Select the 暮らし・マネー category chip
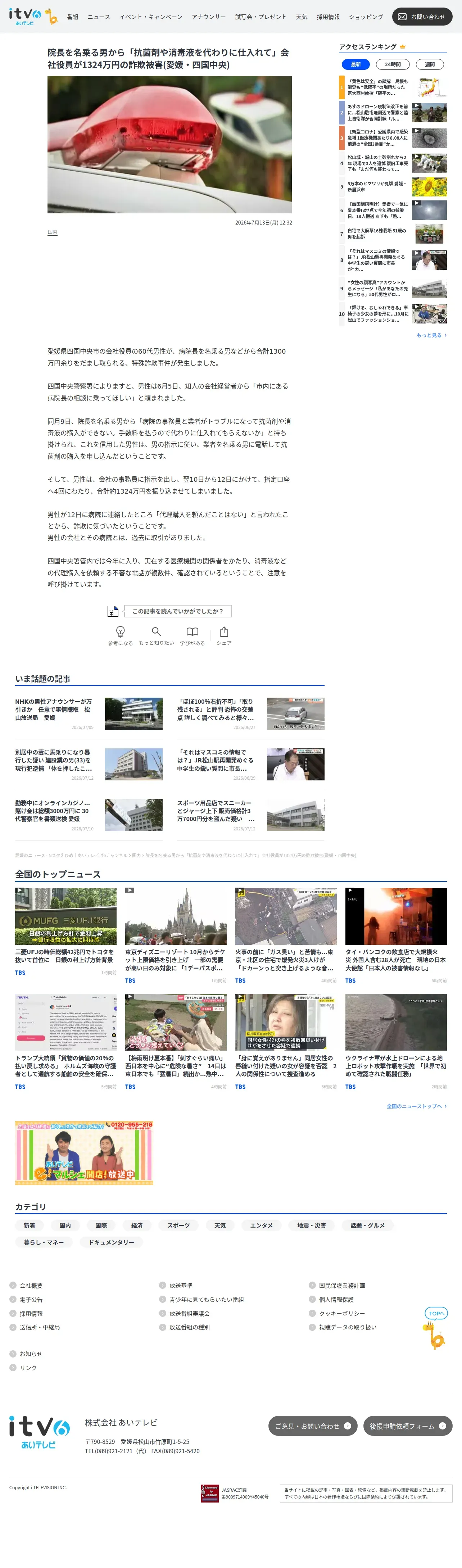The width and height of the screenshot is (462, 1568). click(x=44, y=1242)
